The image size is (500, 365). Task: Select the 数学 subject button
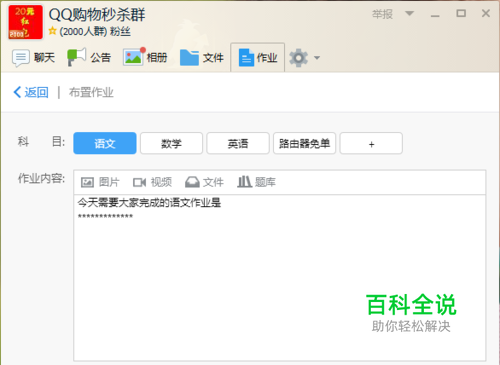point(171,143)
